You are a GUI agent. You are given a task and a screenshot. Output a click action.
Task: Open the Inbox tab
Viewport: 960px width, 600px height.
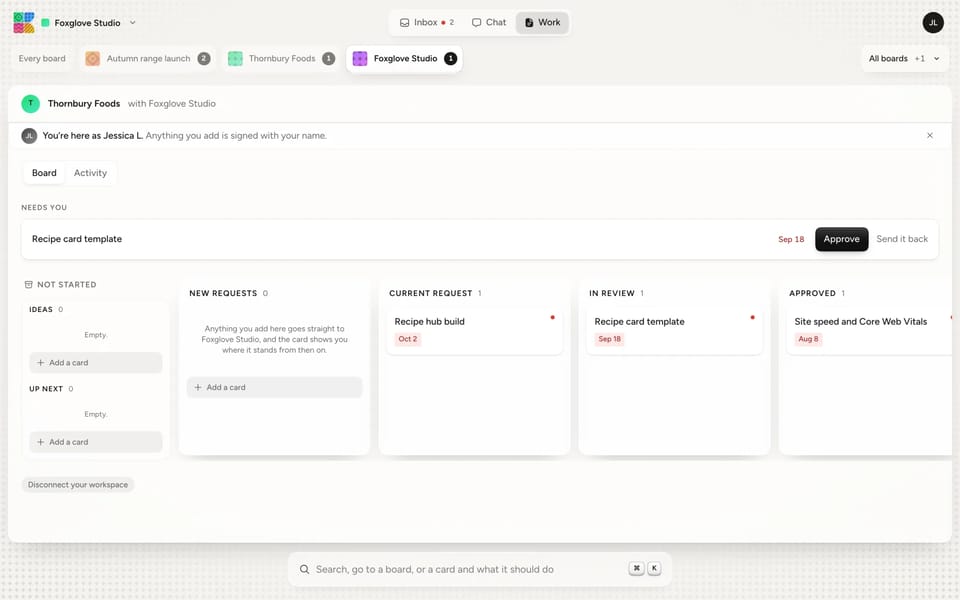pos(427,23)
